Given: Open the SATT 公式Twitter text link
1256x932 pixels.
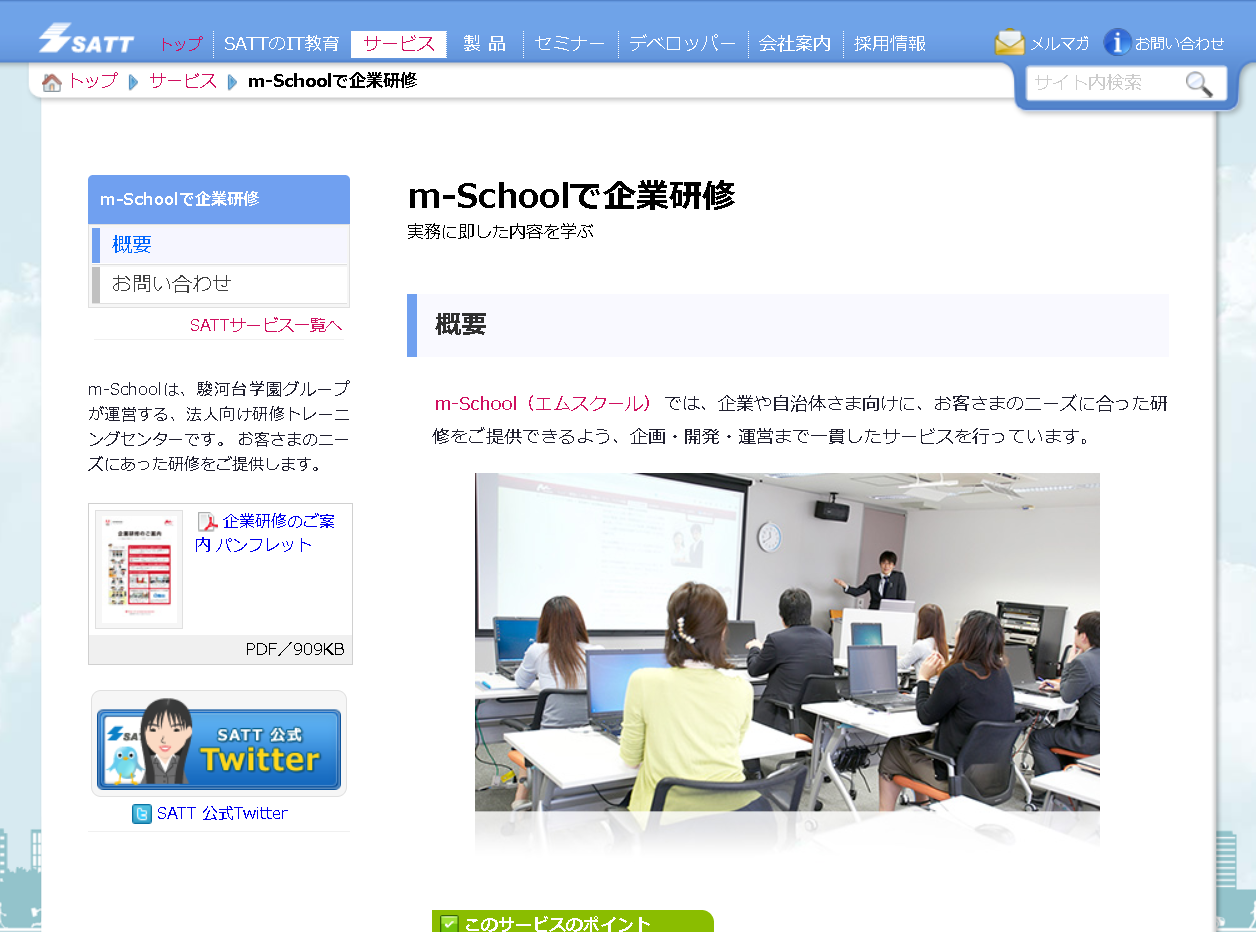Looking at the screenshot, I should click(x=222, y=814).
